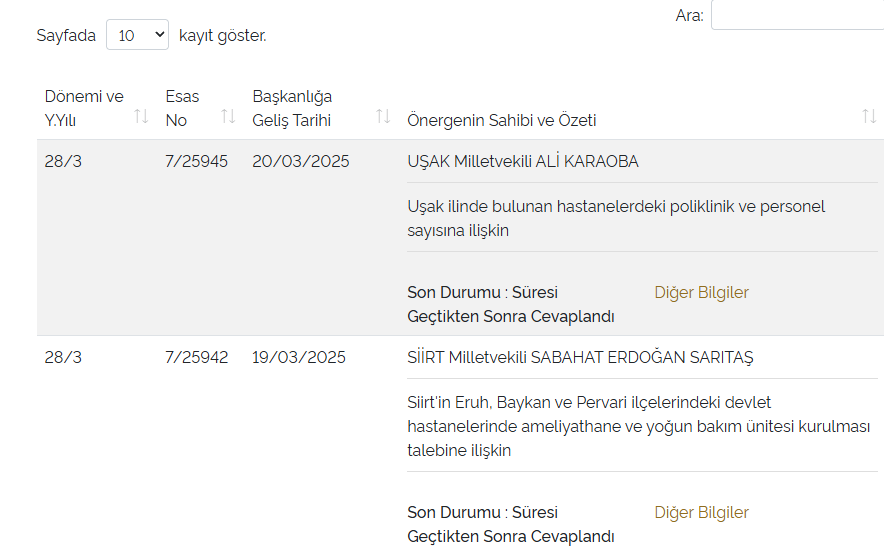
Task: Select the SİİRT Milletvekili SABAHAT ERDOĞAN SARITAŞ name
Action: pos(580,357)
